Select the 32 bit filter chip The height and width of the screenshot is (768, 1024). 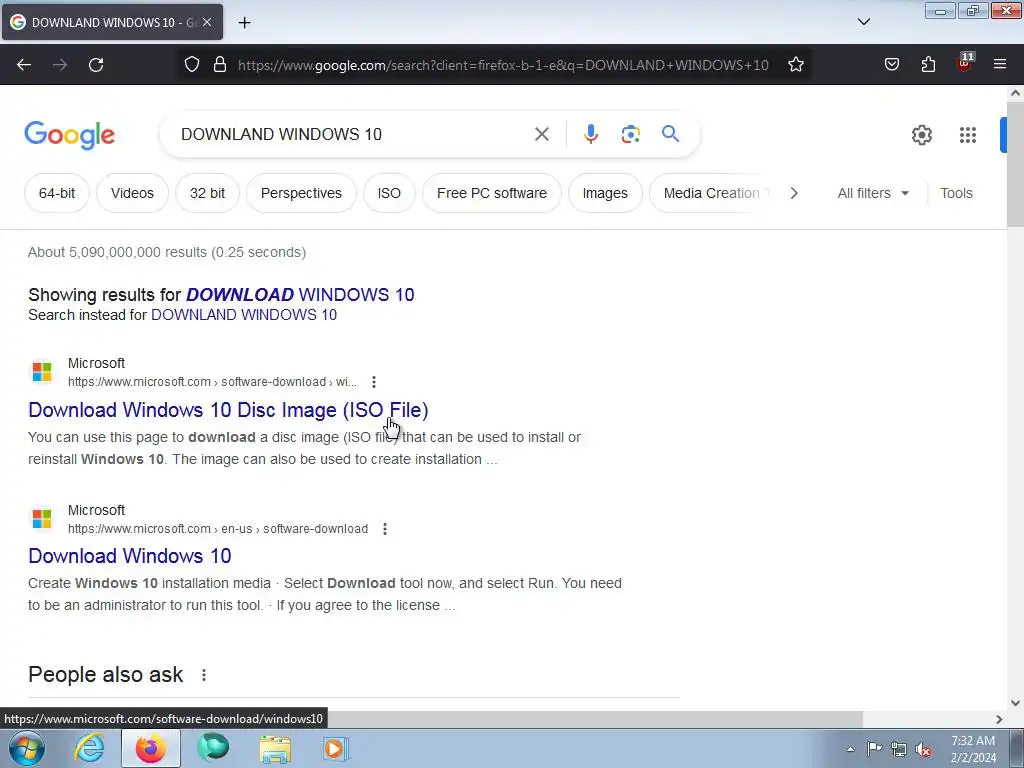coord(207,193)
